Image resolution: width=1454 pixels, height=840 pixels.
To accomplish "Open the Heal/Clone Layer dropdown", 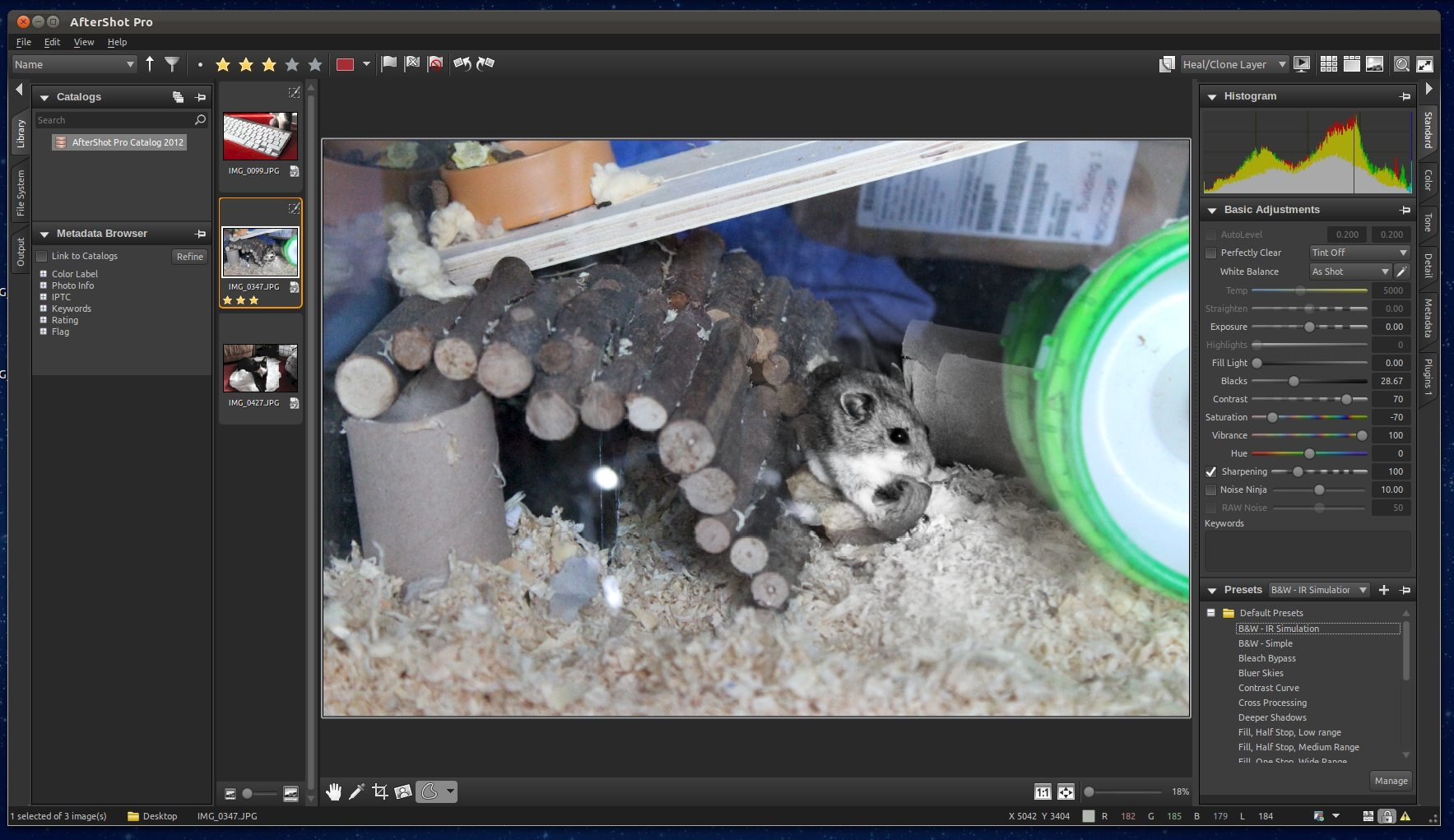I will [1233, 64].
